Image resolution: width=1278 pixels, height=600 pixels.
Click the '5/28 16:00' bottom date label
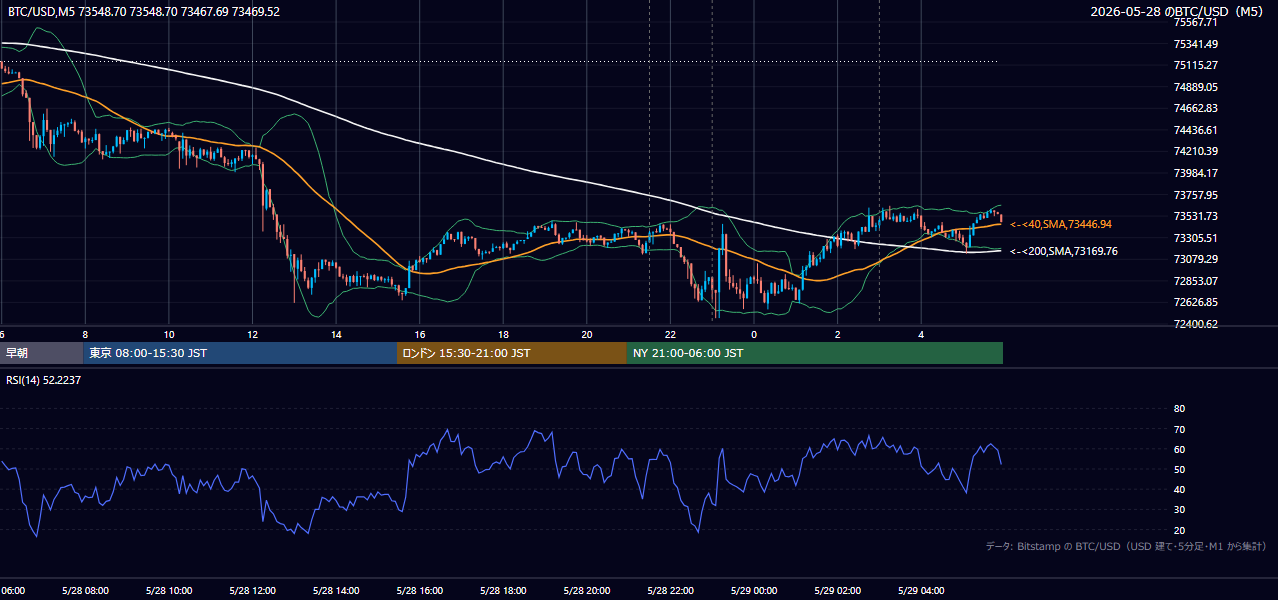click(x=419, y=591)
